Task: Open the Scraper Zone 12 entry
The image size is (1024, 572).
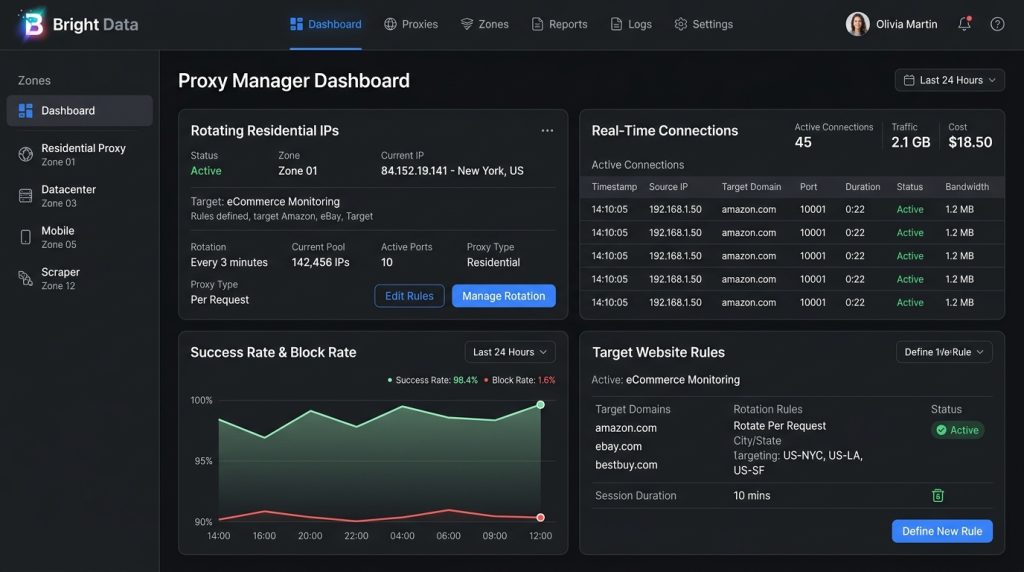Action: [80, 278]
